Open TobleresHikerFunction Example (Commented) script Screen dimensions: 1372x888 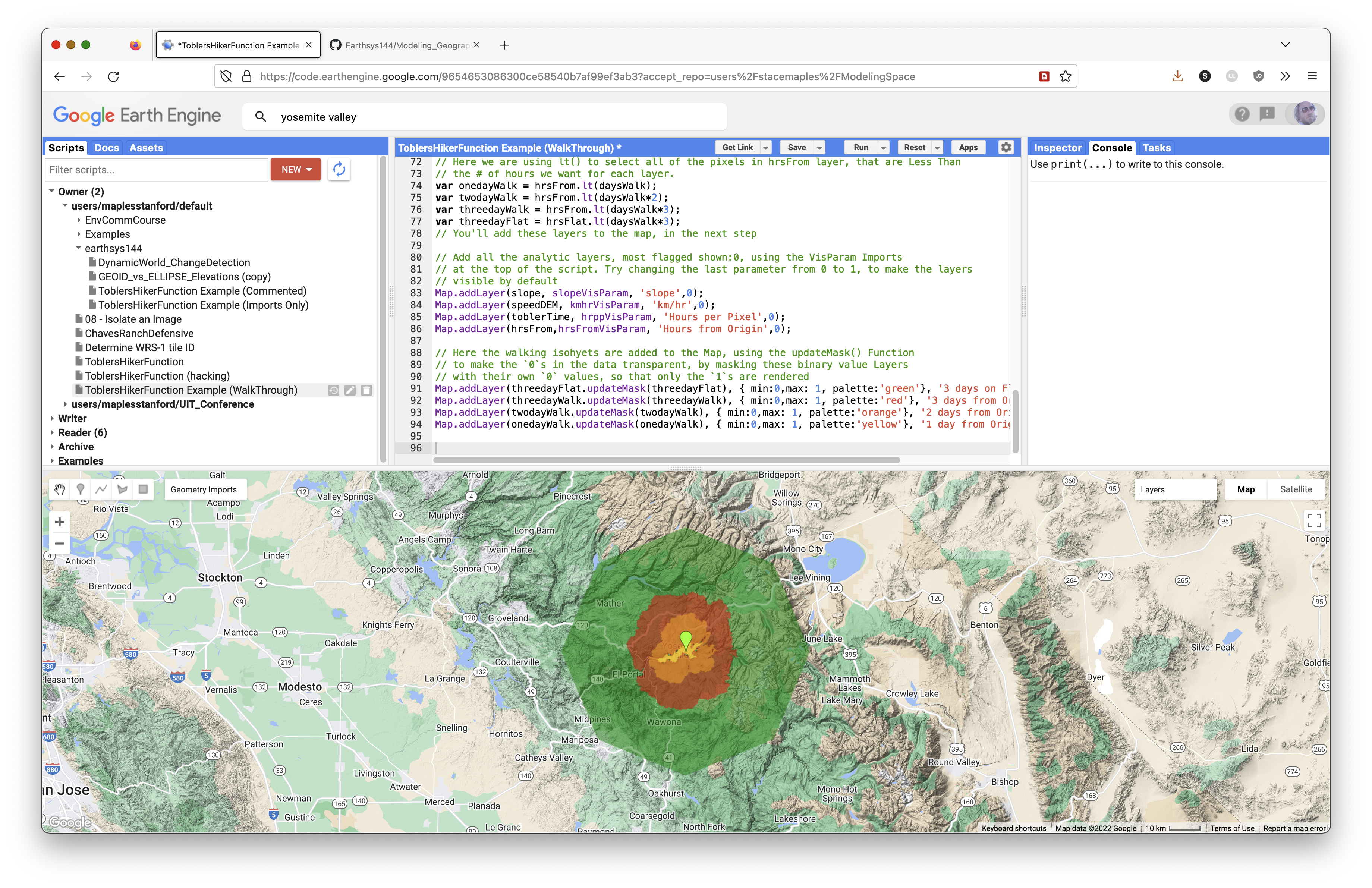pyautogui.click(x=202, y=291)
